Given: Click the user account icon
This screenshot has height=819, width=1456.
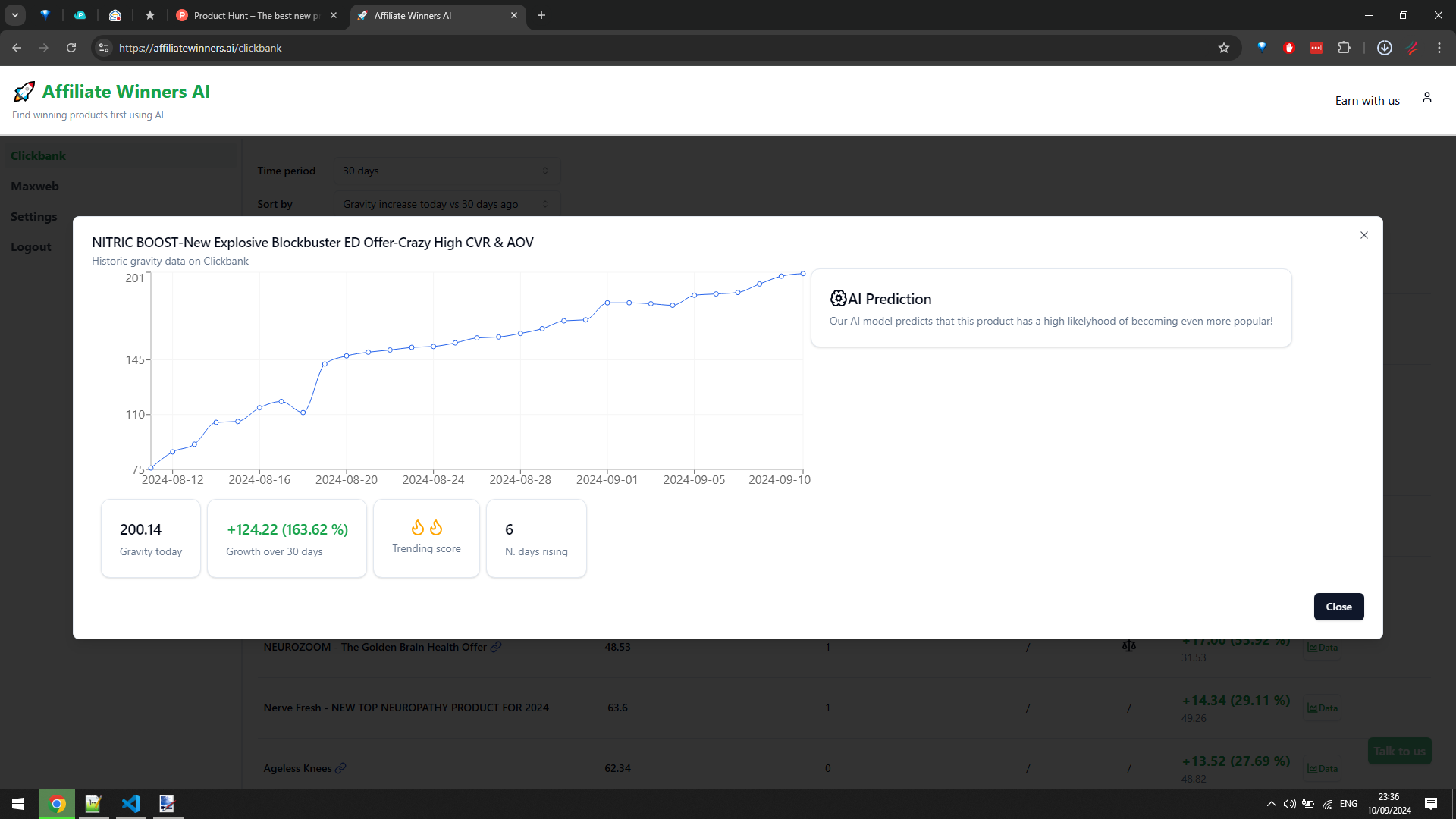Looking at the screenshot, I should coord(1426,98).
